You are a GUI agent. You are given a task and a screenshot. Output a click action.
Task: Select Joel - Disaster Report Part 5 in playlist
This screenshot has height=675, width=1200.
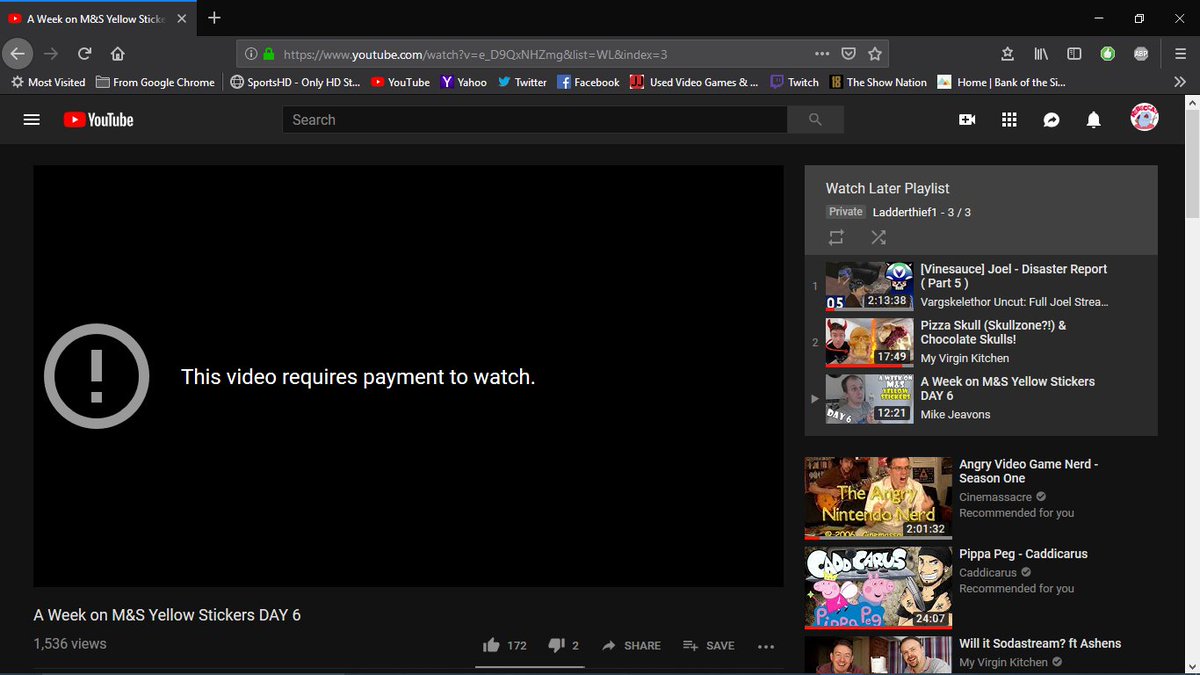pyautogui.click(x=981, y=285)
